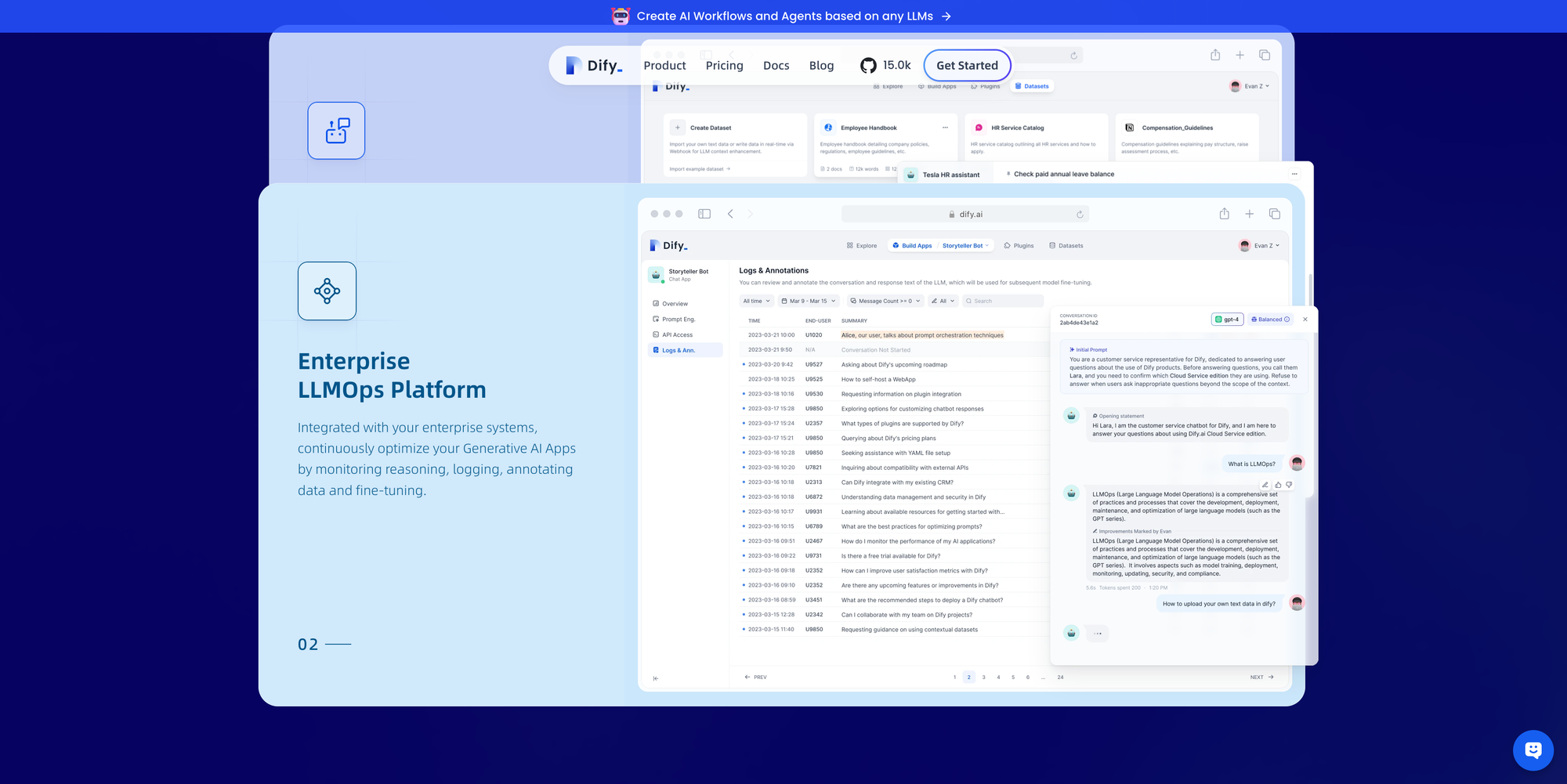Click the Get Started button
This screenshot has width=1567, height=784.
point(967,66)
